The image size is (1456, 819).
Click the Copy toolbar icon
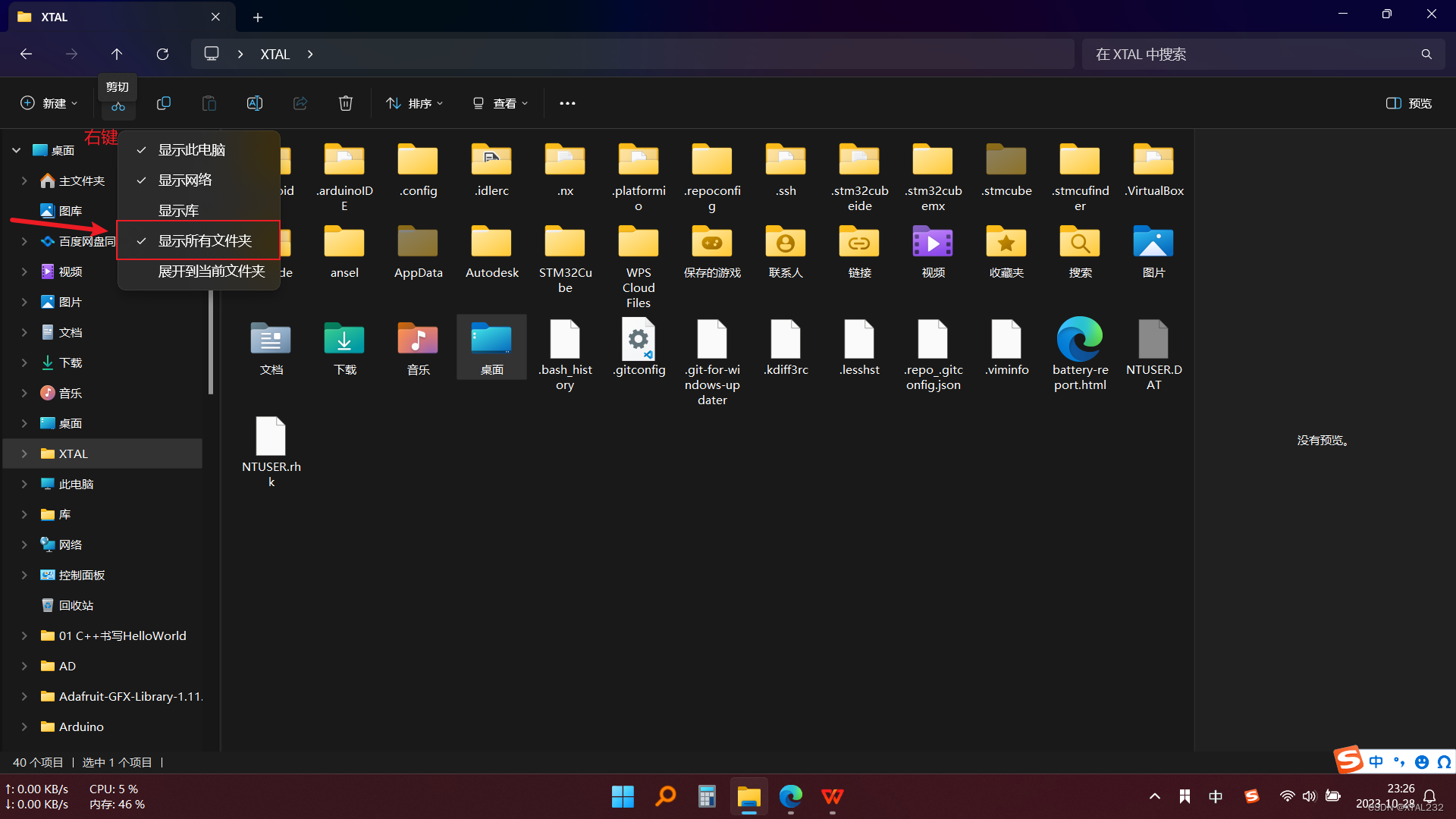tap(164, 103)
